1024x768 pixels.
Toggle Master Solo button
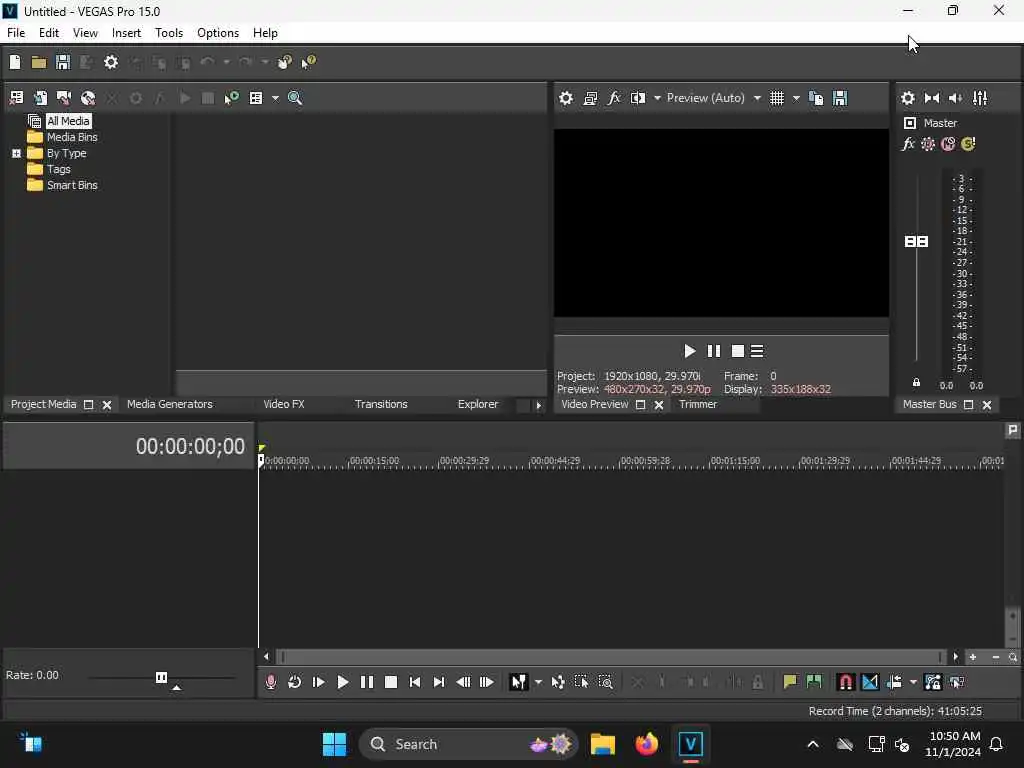pyautogui.click(x=968, y=144)
